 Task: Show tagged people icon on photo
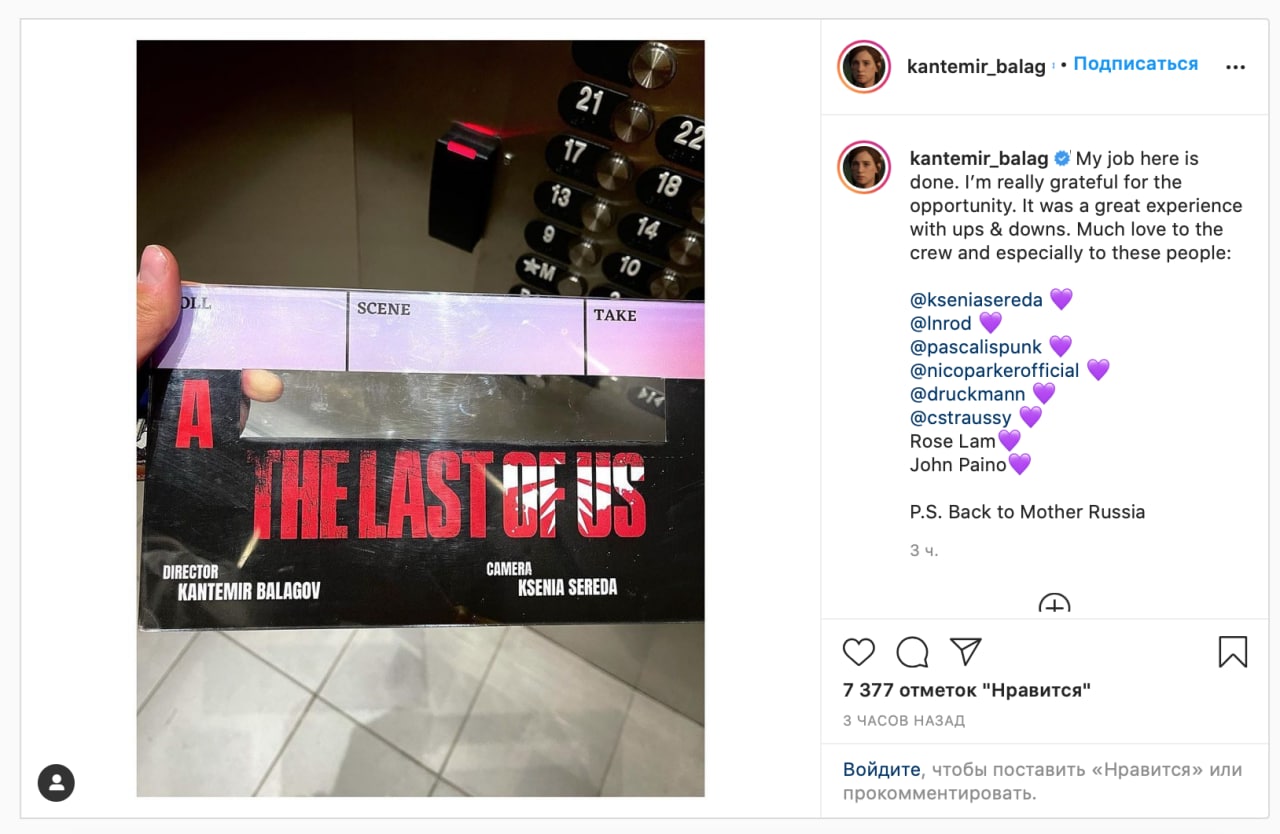(x=56, y=782)
